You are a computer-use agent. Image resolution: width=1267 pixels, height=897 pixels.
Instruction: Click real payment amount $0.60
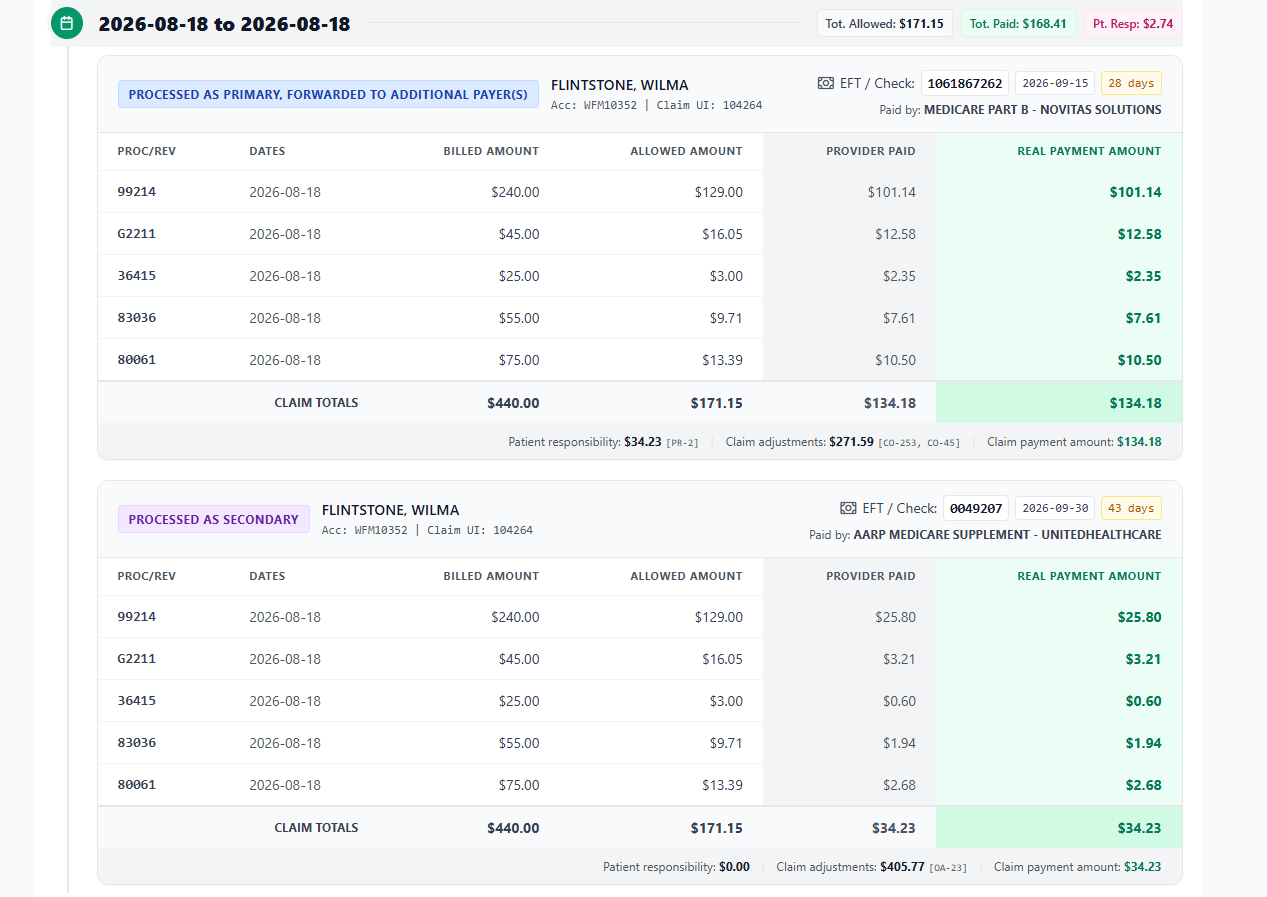click(1143, 701)
